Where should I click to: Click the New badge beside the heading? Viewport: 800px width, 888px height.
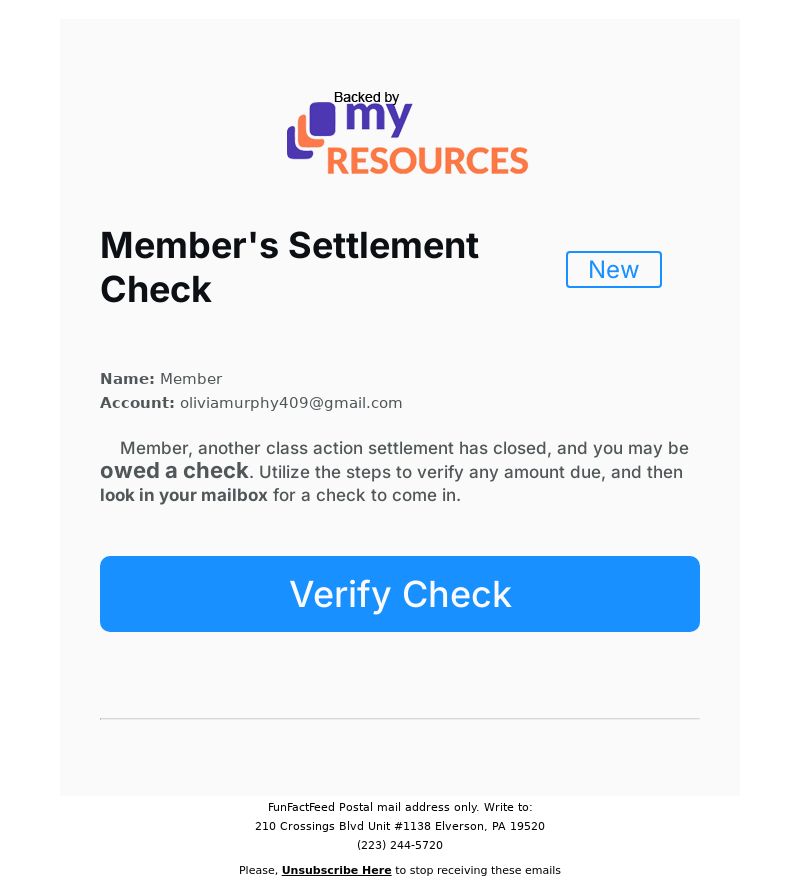point(613,269)
